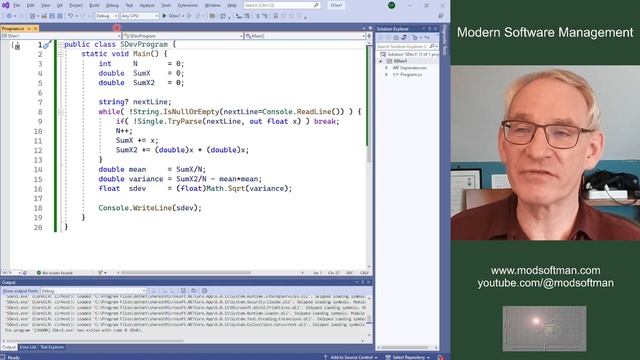Open the editor zoom level dropdown
The height and width of the screenshot is (360, 640).
coord(11,272)
